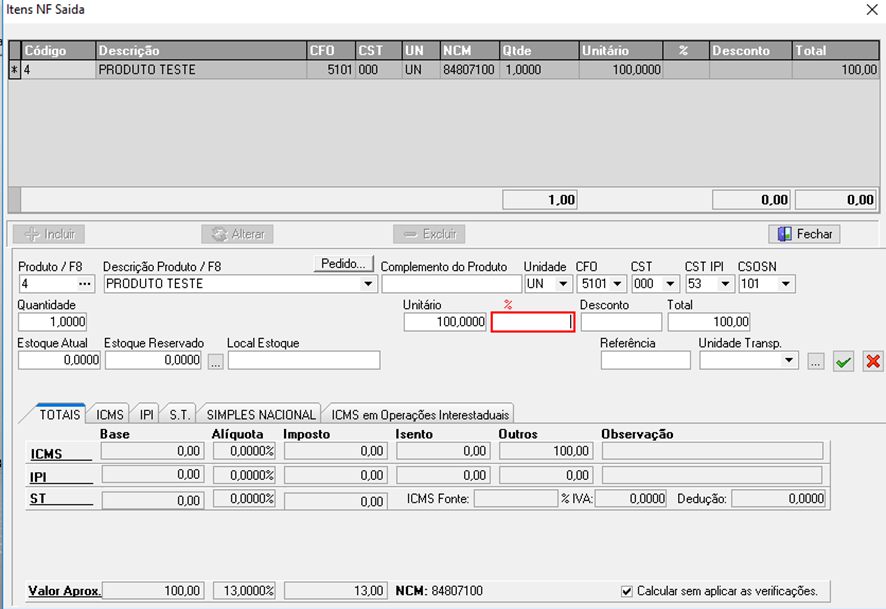Click the ICMS Observação field
This screenshot has height=609, width=886.
712,451
